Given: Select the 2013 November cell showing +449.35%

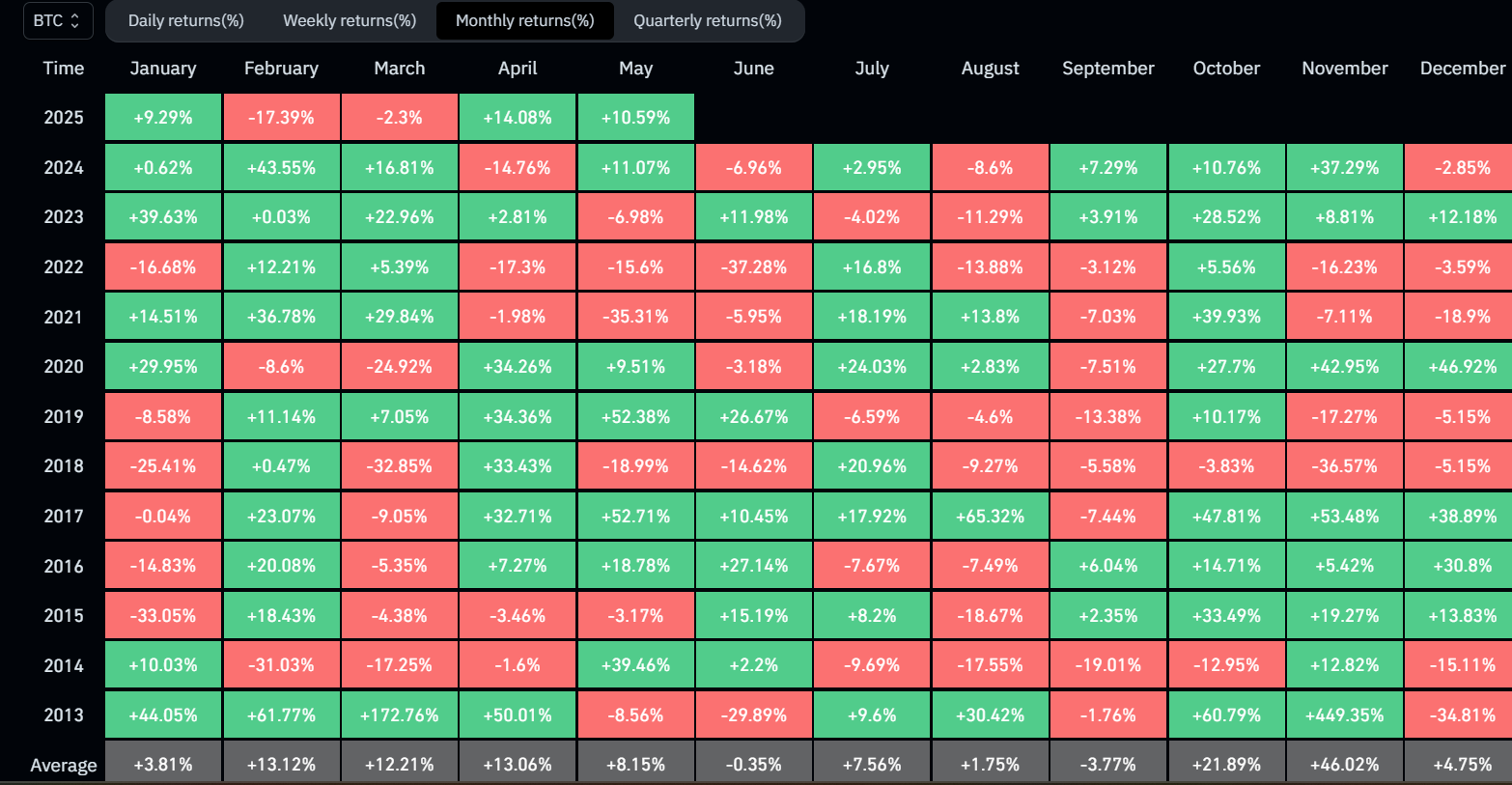Looking at the screenshot, I should (x=1345, y=715).
